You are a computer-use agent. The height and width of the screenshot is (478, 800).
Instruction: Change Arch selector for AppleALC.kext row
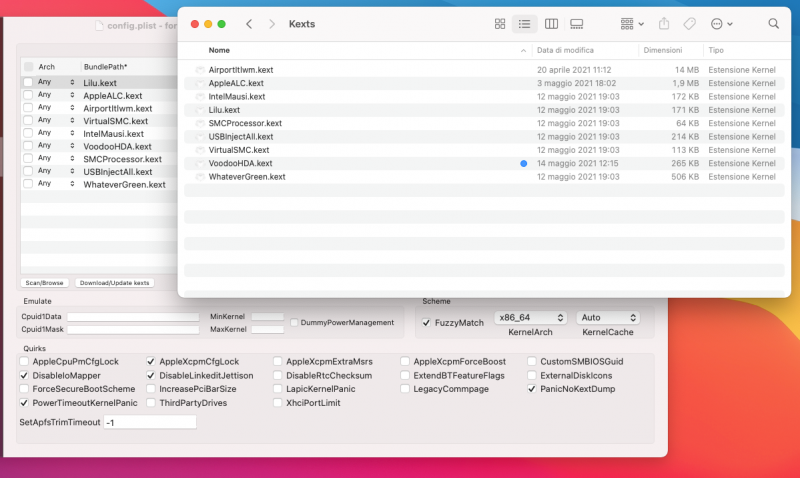coord(56,95)
